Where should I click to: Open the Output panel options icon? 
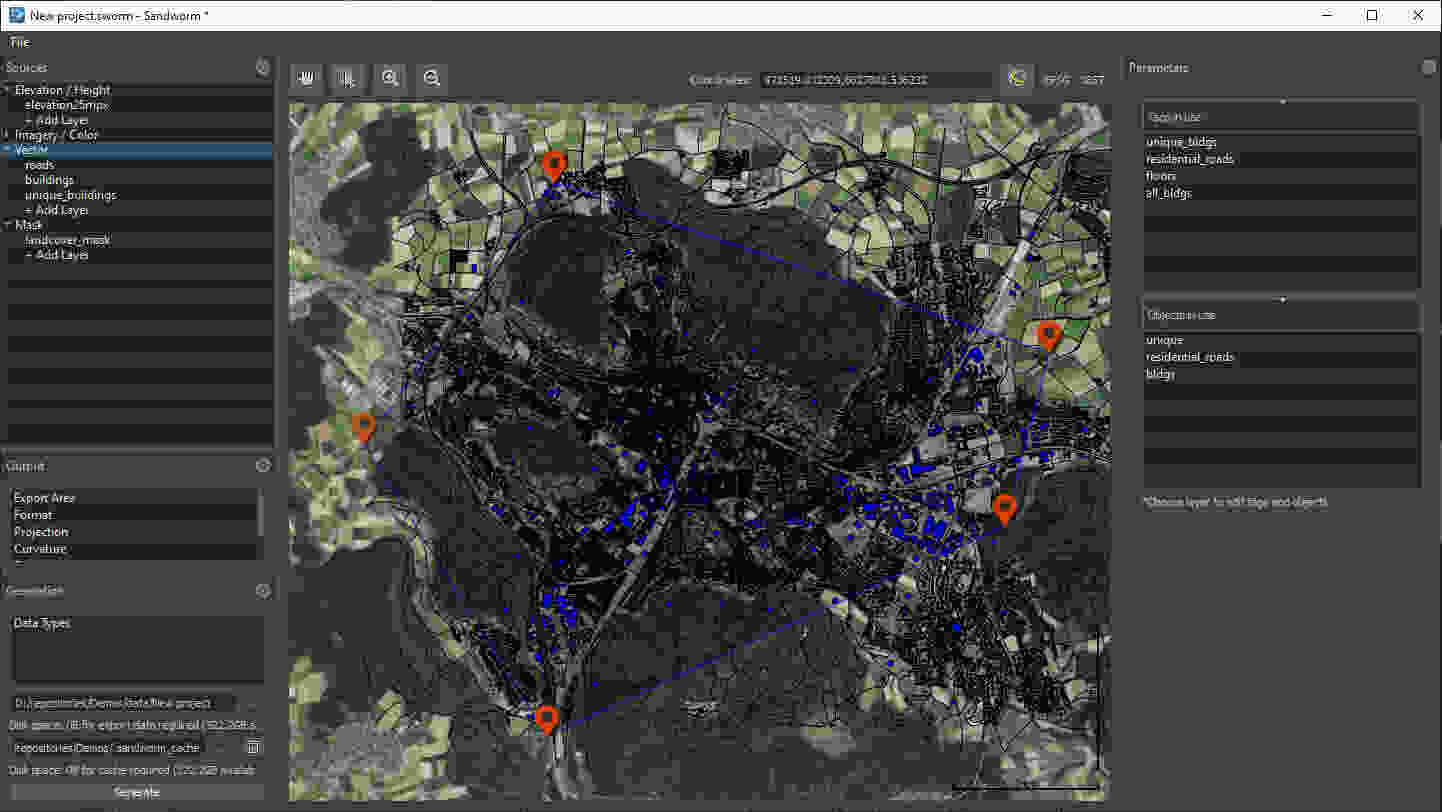[263, 466]
